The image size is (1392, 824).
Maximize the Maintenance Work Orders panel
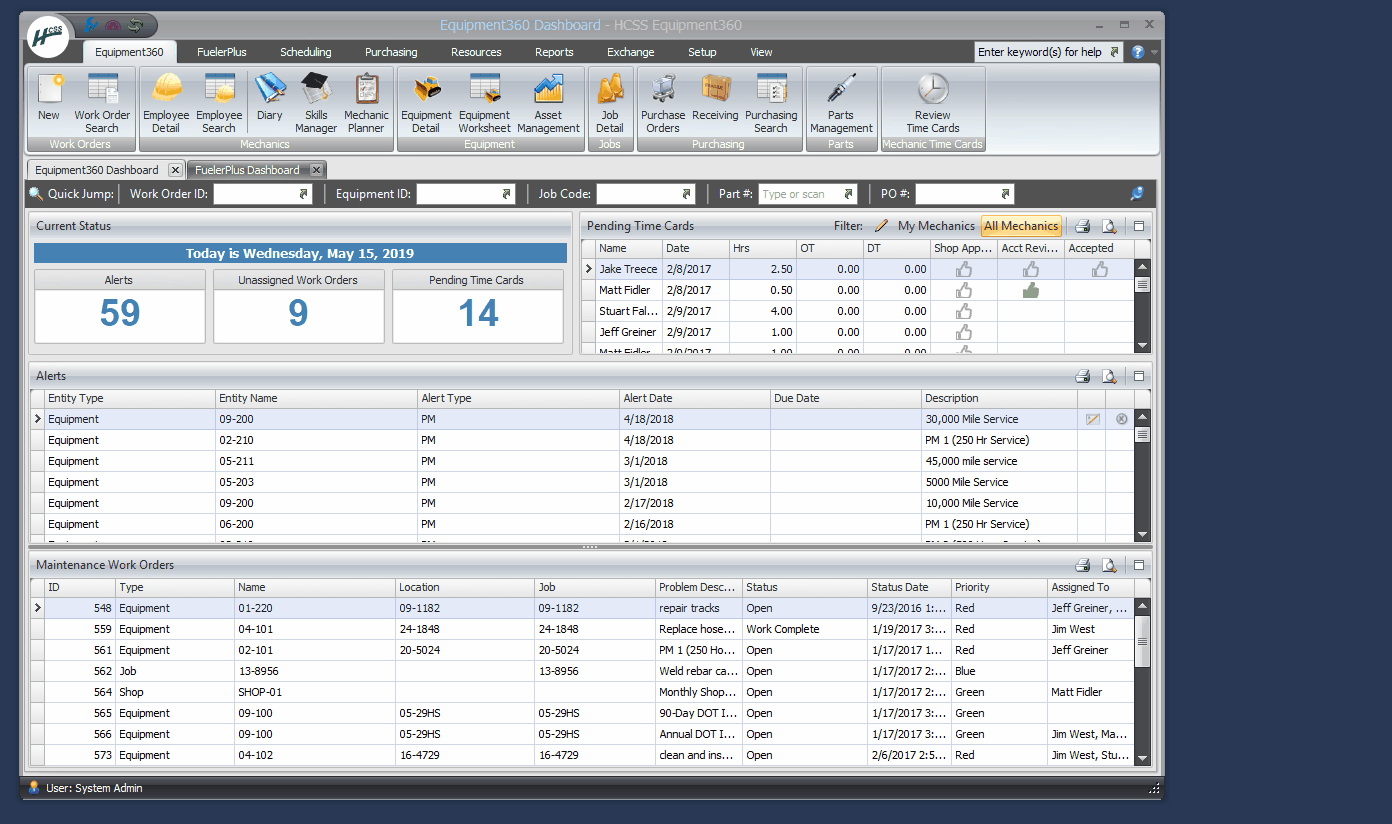pyautogui.click(x=1139, y=565)
